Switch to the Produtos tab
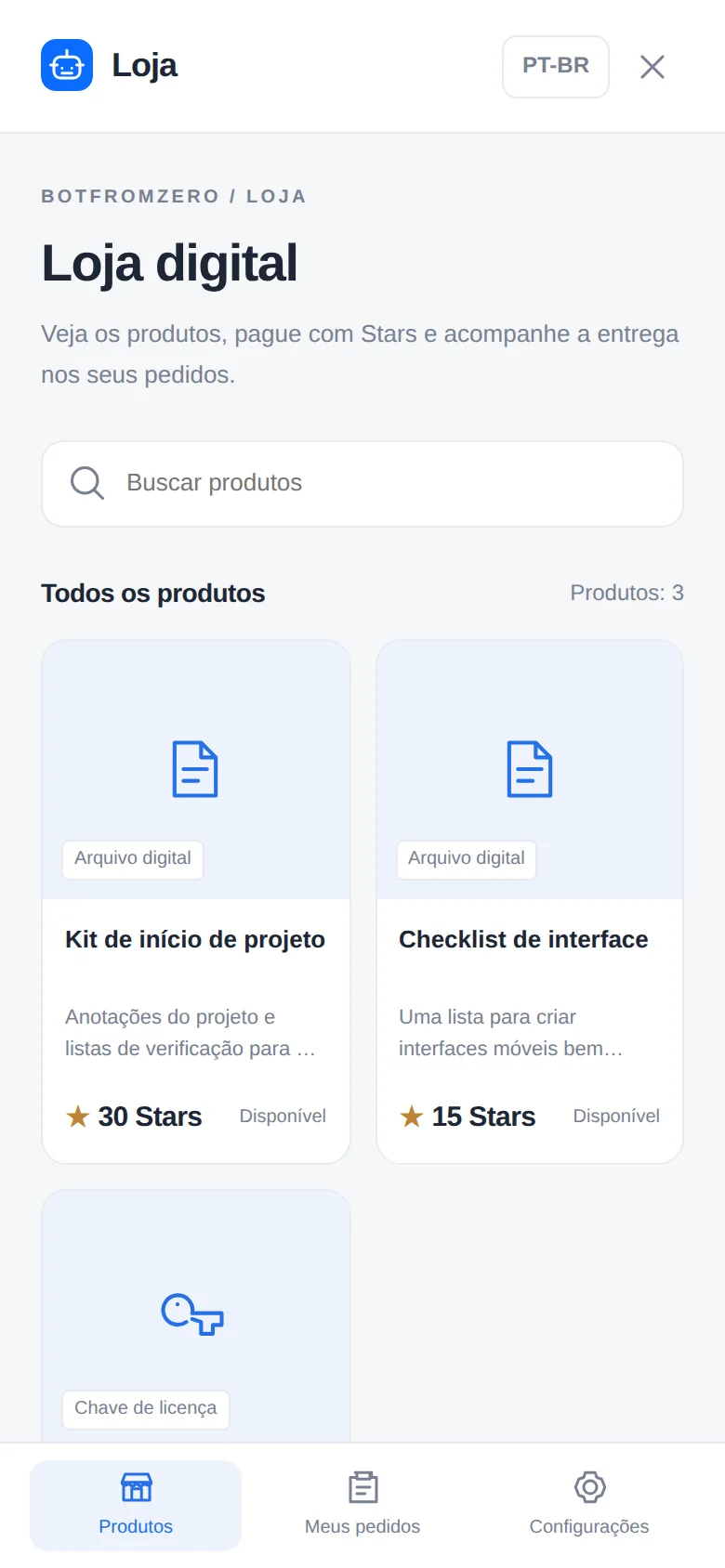The width and height of the screenshot is (725, 1568). tap(136, 1505)
